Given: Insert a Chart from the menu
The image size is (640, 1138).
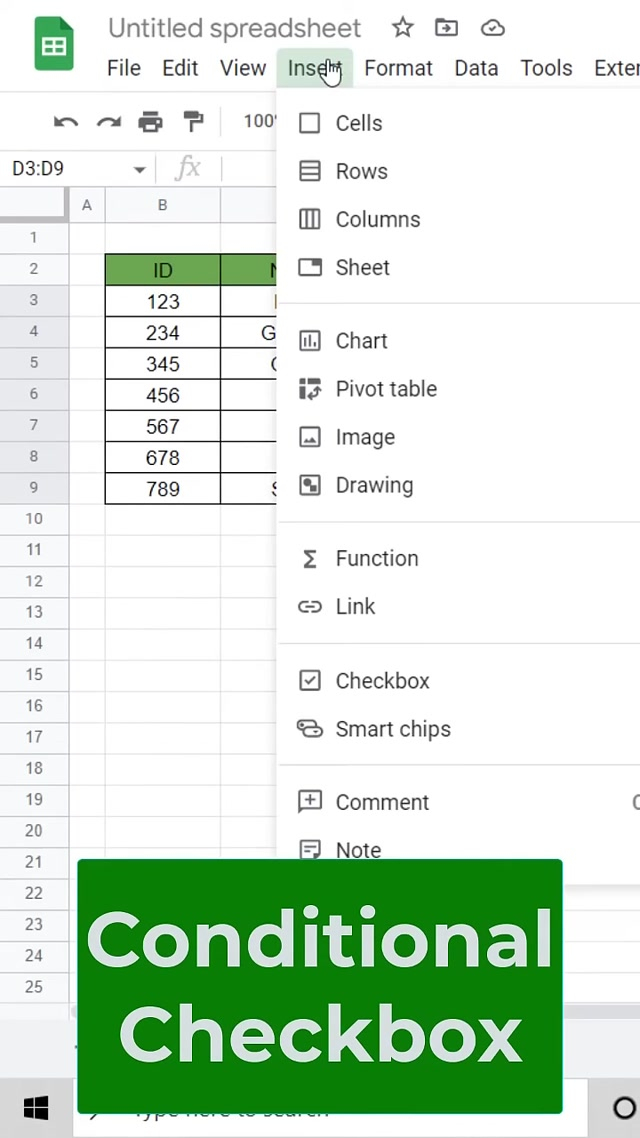Looking at the screenshot, I should 360,341.
